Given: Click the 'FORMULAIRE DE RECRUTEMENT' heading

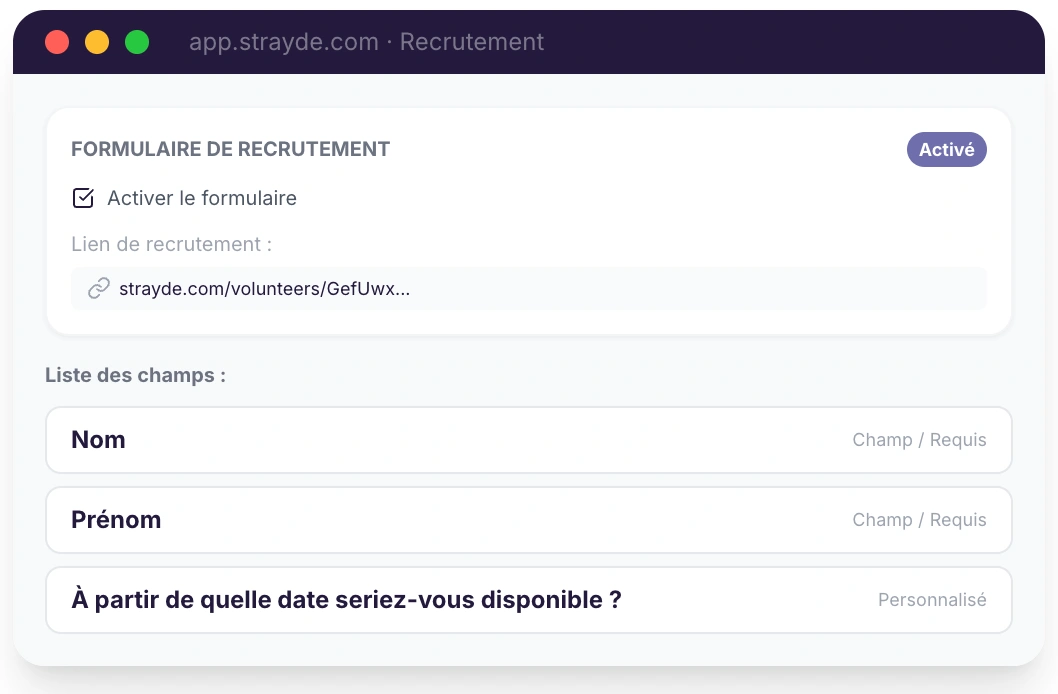Looking at the screenshot, I should tap(230, 148).
